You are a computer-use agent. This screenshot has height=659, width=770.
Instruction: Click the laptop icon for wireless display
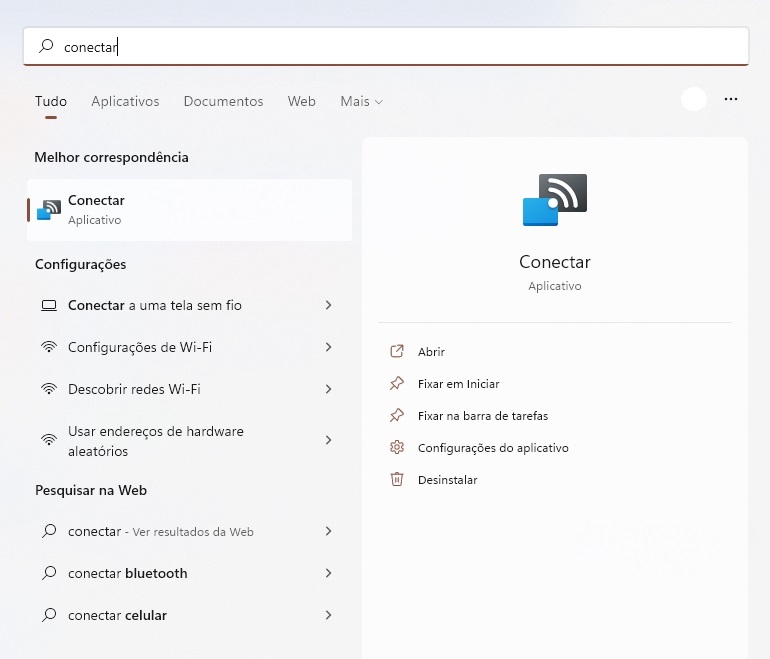pyautogui.click(x=49, y=305)
